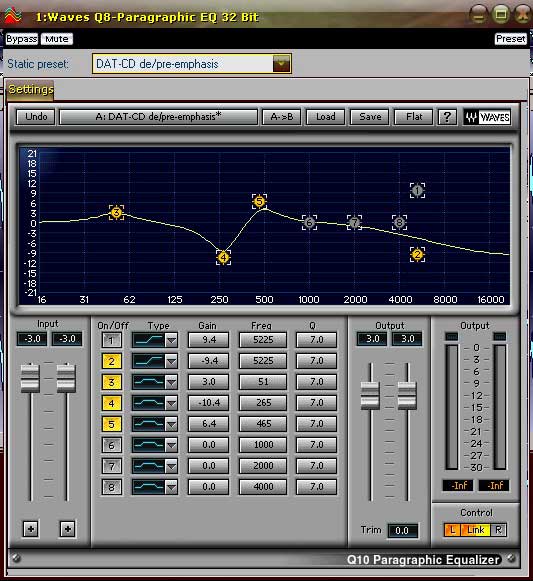Open the Preset menu
Image resolution: width=533 pixels, height=581 pixels.
coord(510,39)
